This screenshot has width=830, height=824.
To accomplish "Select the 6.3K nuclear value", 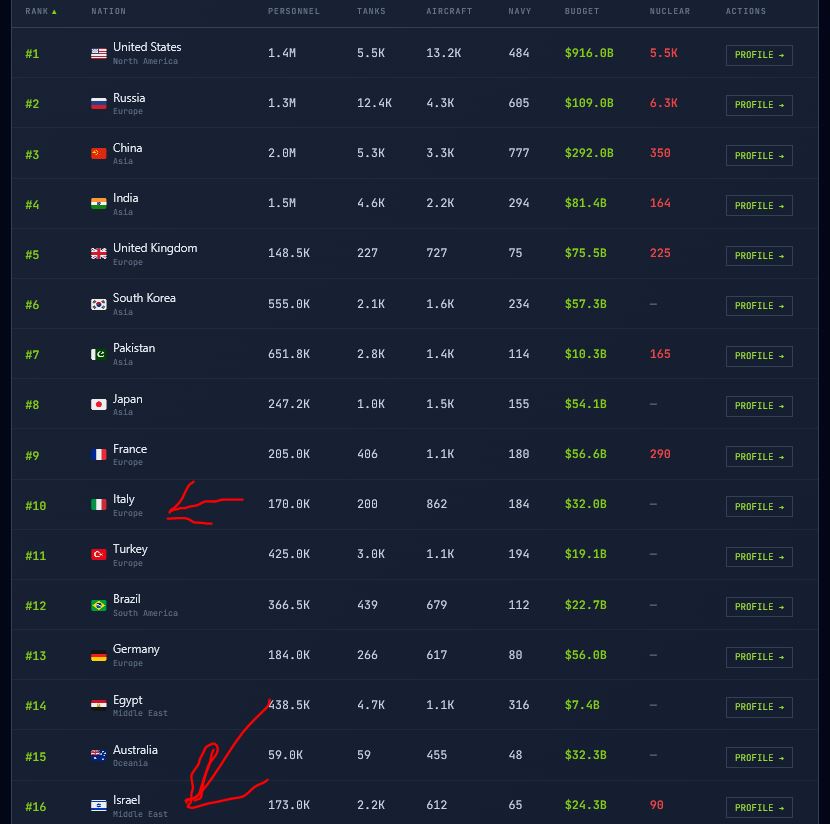I will click(663, 103).
